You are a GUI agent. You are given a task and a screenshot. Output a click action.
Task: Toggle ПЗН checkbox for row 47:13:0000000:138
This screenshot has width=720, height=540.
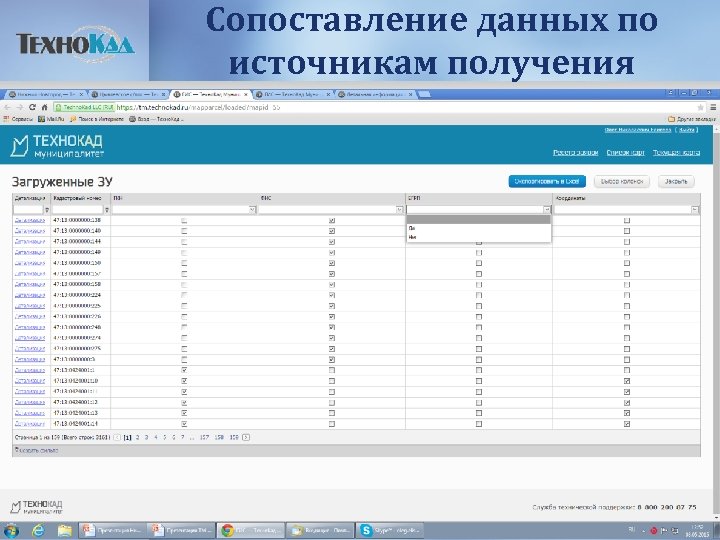click(x=184, y=220)
